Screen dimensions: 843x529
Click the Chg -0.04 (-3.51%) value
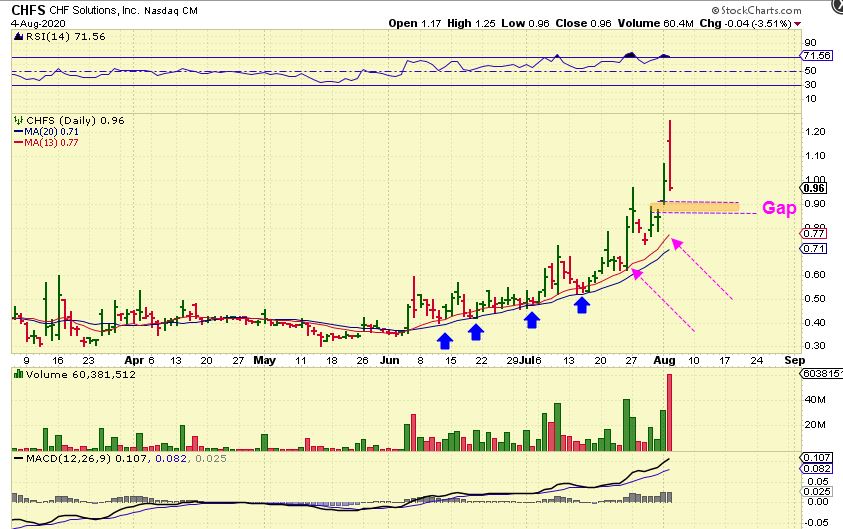tap(745, 23)
